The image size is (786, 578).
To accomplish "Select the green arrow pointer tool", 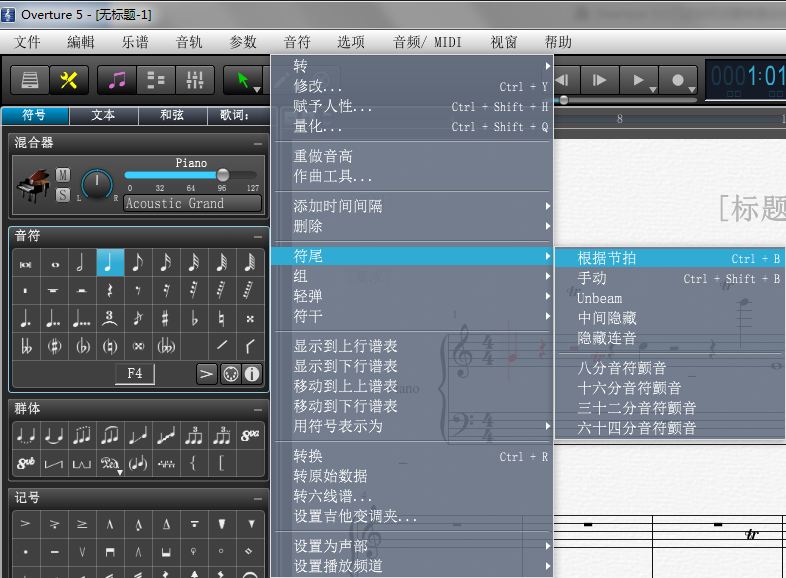I will point(242,80).
